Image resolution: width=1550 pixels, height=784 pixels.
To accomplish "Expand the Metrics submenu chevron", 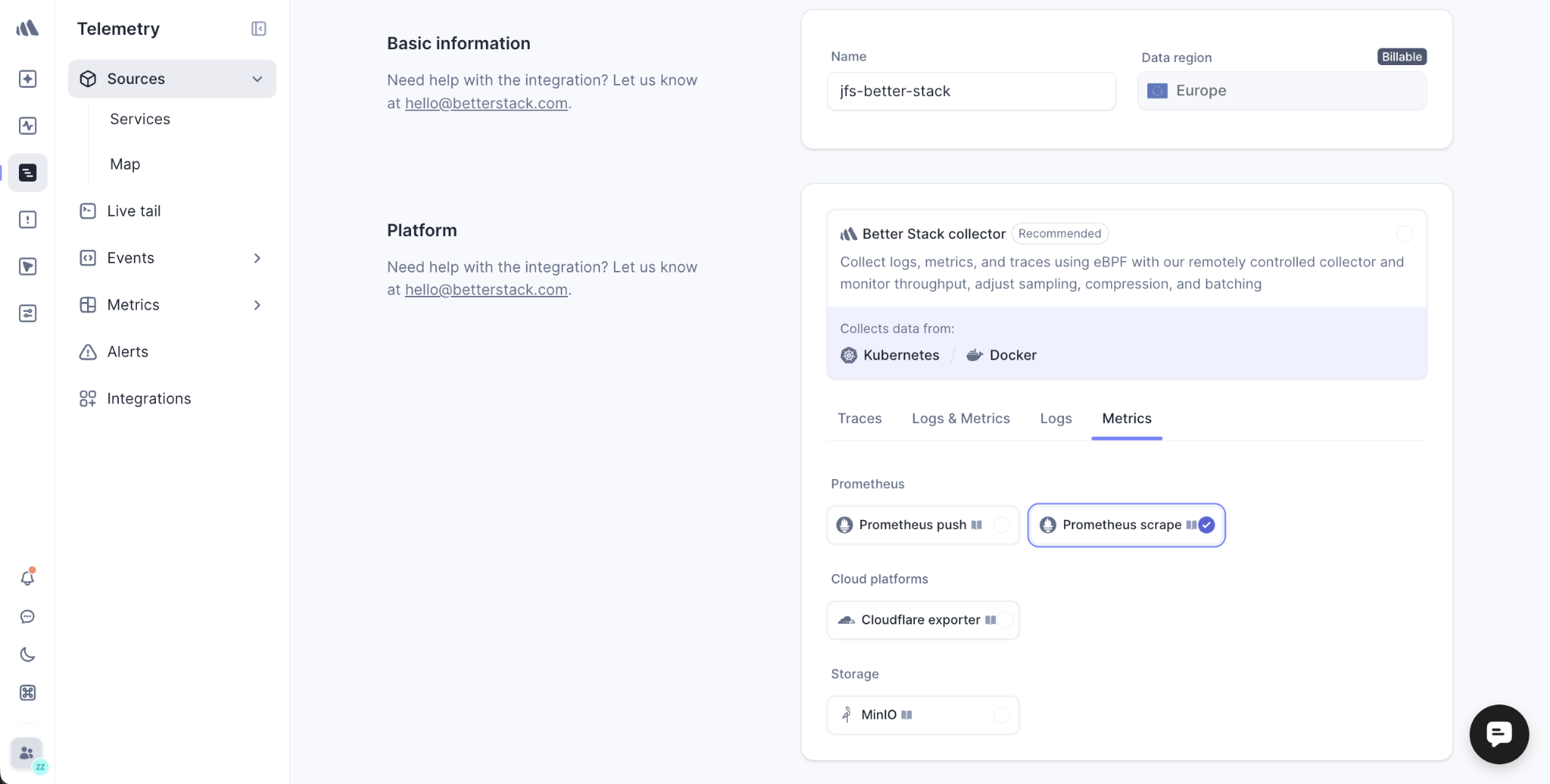I will pyautogui.click(x=257, y=305).
